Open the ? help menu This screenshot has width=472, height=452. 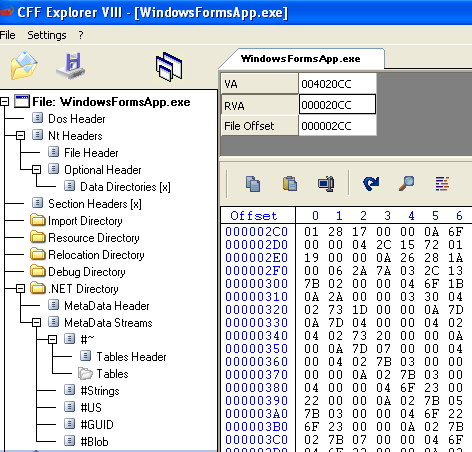(81, 35)
